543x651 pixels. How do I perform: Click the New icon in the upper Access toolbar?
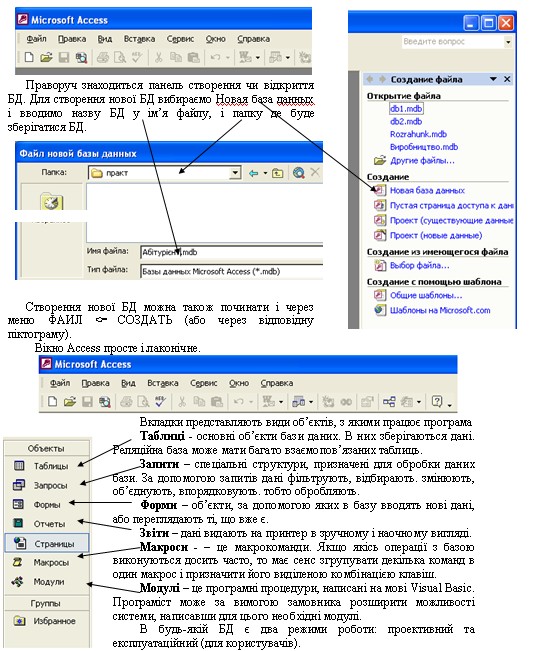29,57
